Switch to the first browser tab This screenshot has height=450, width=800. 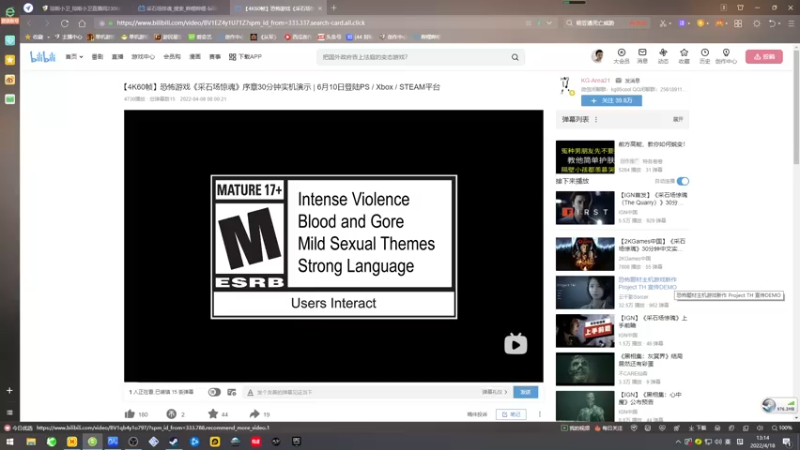(x=84, y=8)
